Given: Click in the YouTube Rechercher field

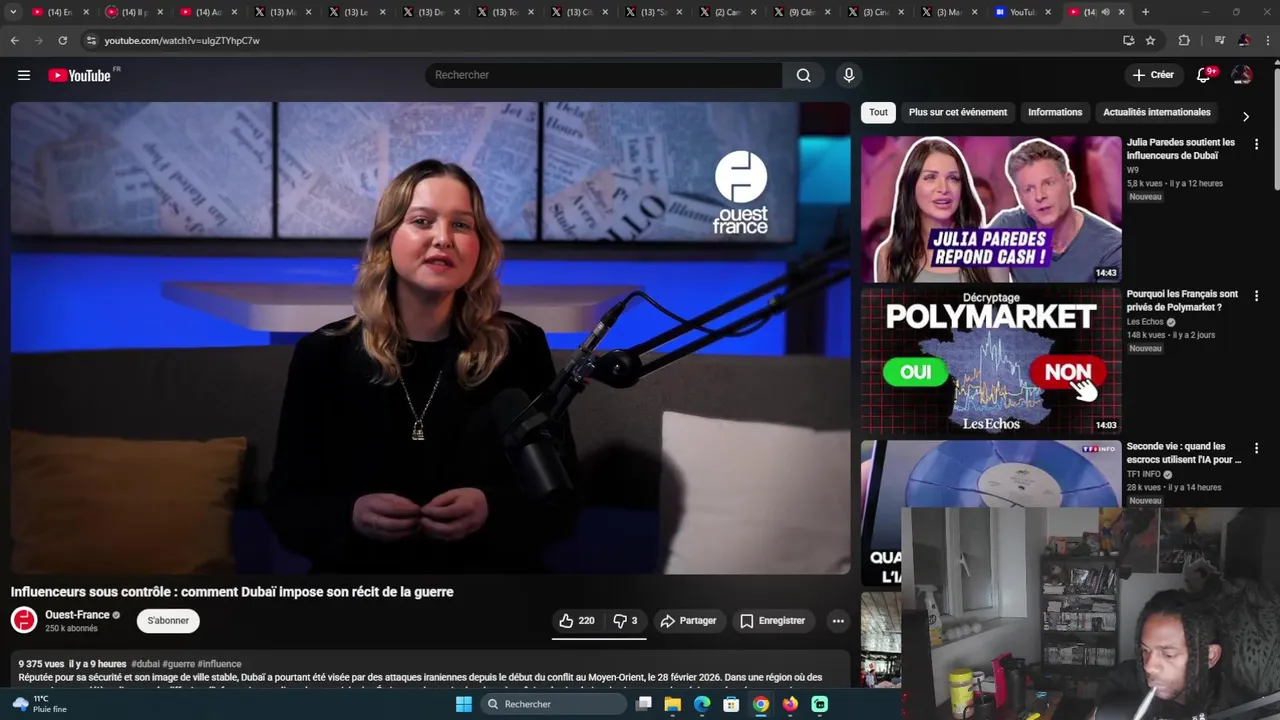Looking at the screenshot, I should (x=603, y=75).
